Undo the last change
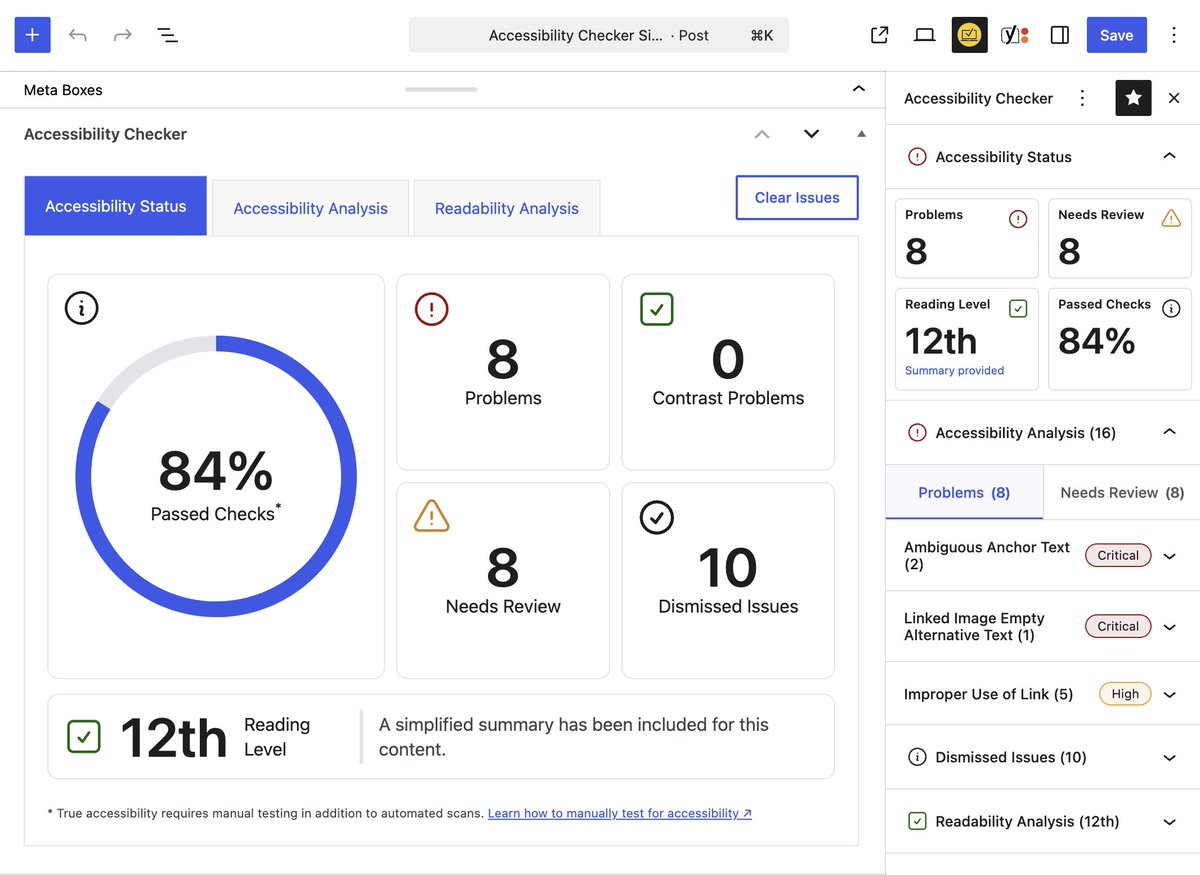The height and width of the screenshot is (875, 1200). tap(78, 35)
